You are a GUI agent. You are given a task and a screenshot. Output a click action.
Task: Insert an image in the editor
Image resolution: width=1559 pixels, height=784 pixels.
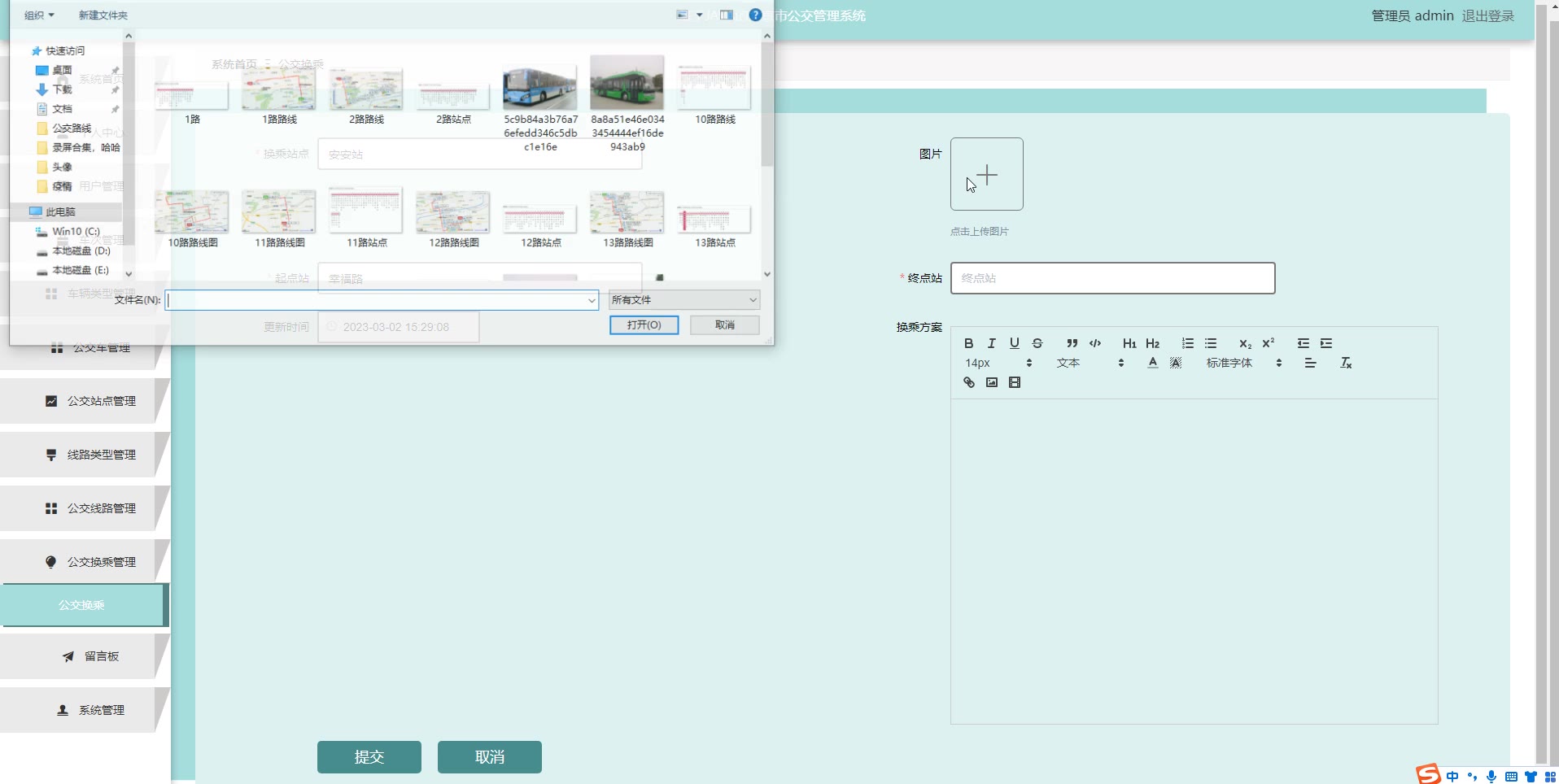[991, 382]
